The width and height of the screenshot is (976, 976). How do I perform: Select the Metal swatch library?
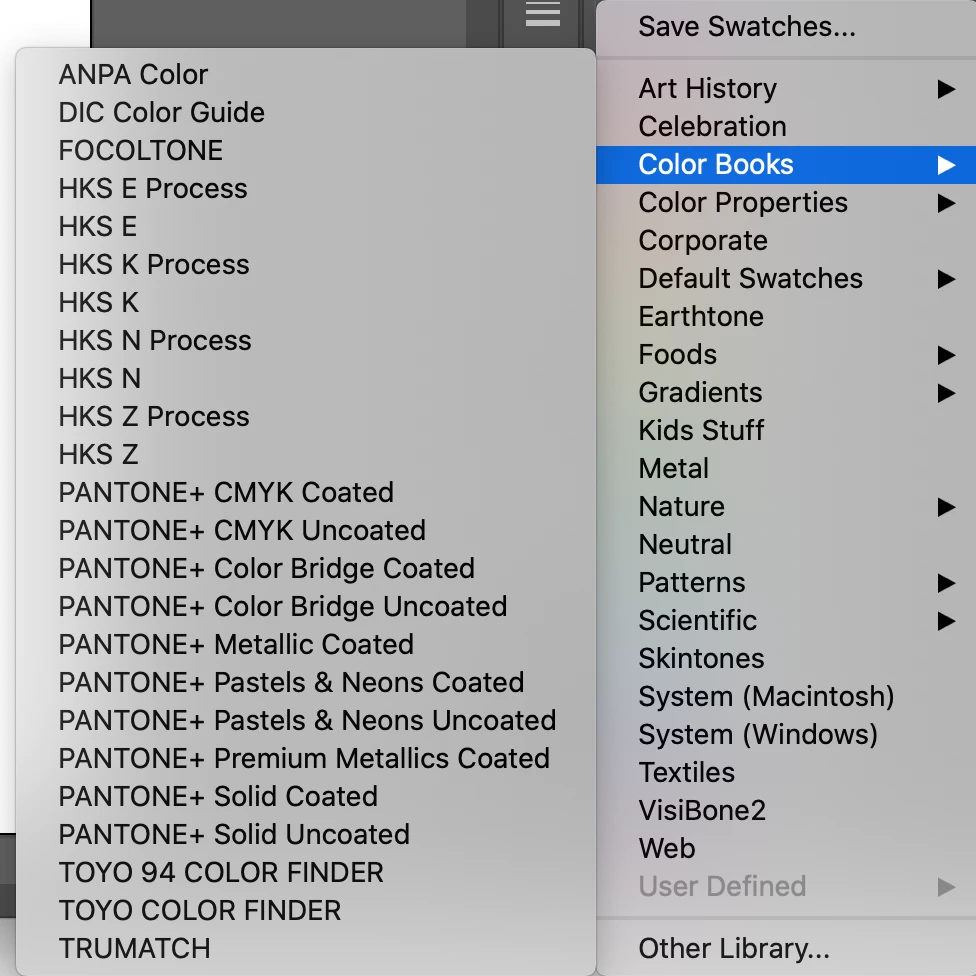click(x=786, y=469)
